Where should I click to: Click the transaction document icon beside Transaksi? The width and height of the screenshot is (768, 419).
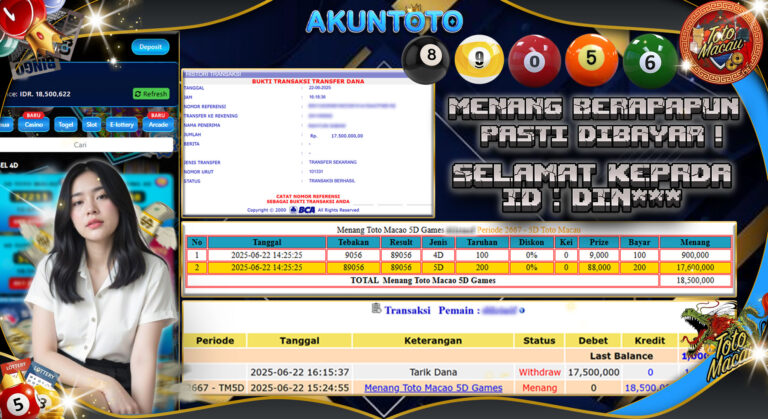376,308
